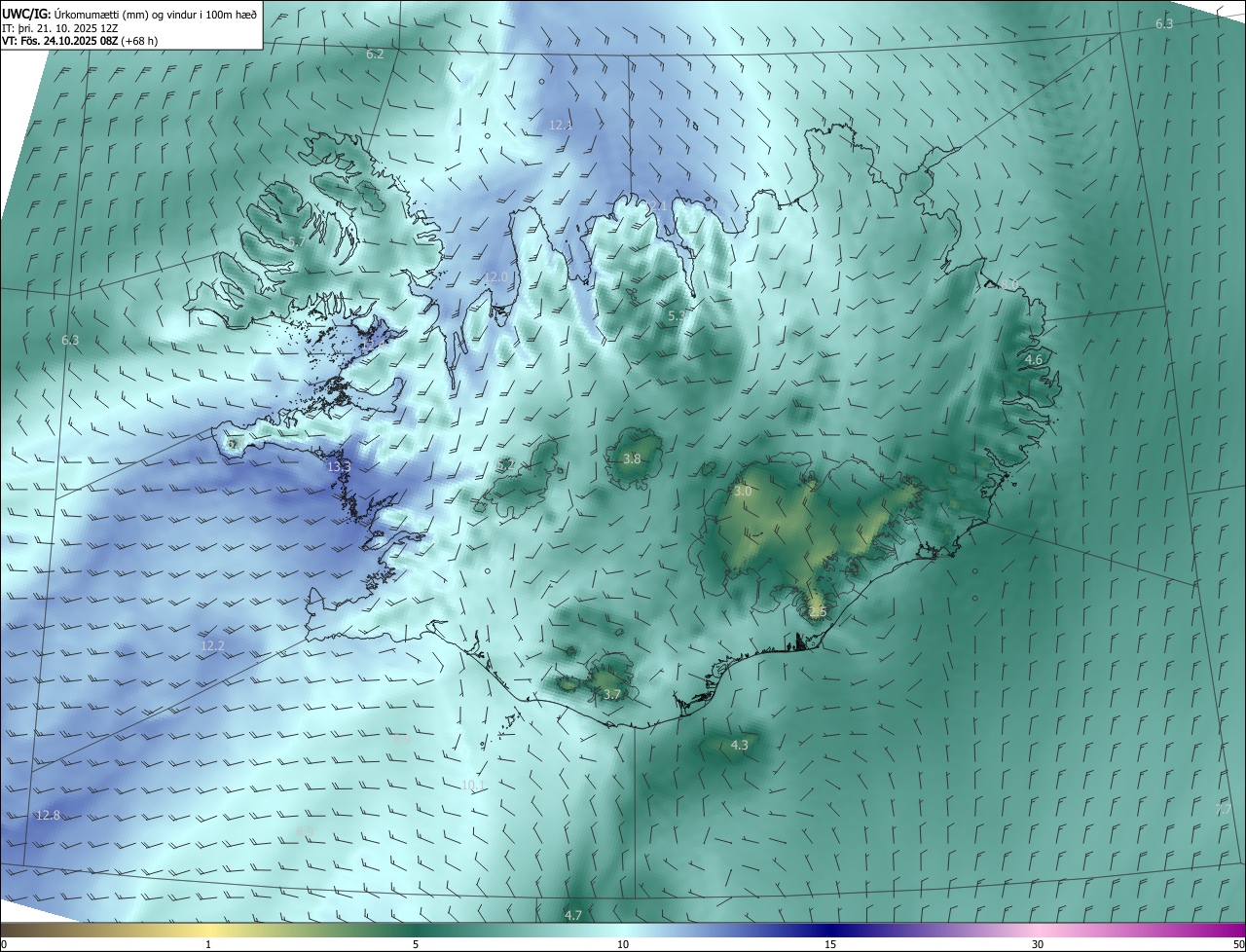Click the 10 tick on the color scale
Viewport: 1246px width, 952px height.
coord(623,944)
